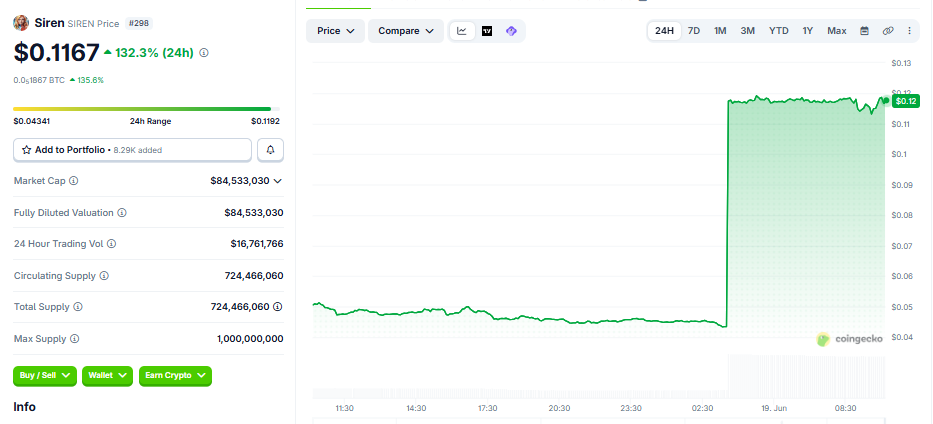Switch to line chart view icon

[462, 31]
